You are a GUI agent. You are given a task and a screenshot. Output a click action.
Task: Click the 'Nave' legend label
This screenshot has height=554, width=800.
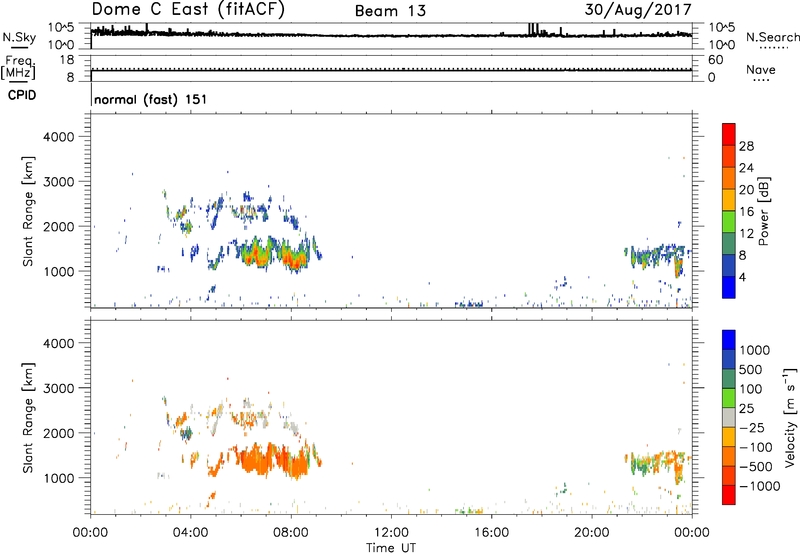pyautogui.click(x=761, y=70)
